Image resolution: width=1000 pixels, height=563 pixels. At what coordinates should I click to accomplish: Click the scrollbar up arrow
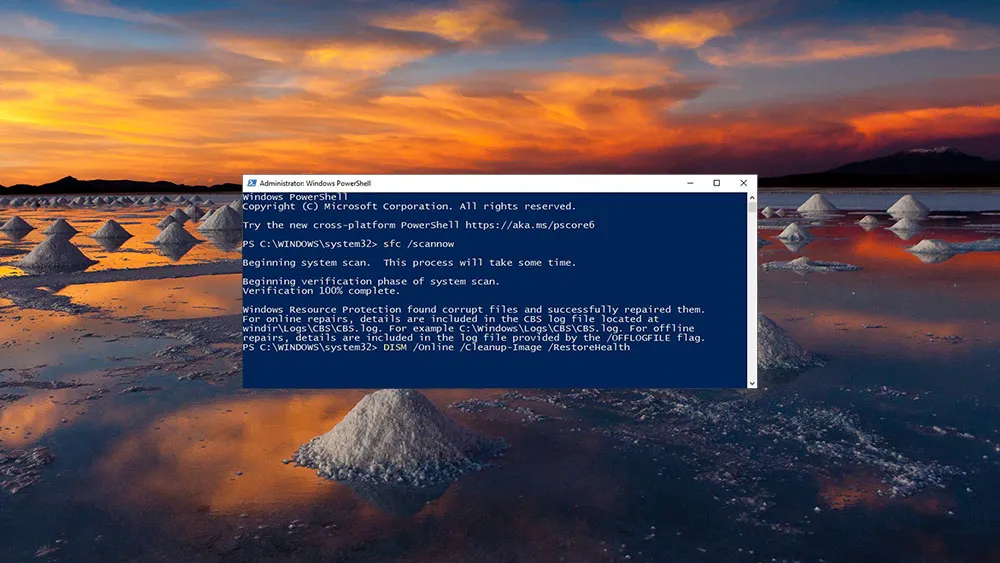[x=751, y=198]
